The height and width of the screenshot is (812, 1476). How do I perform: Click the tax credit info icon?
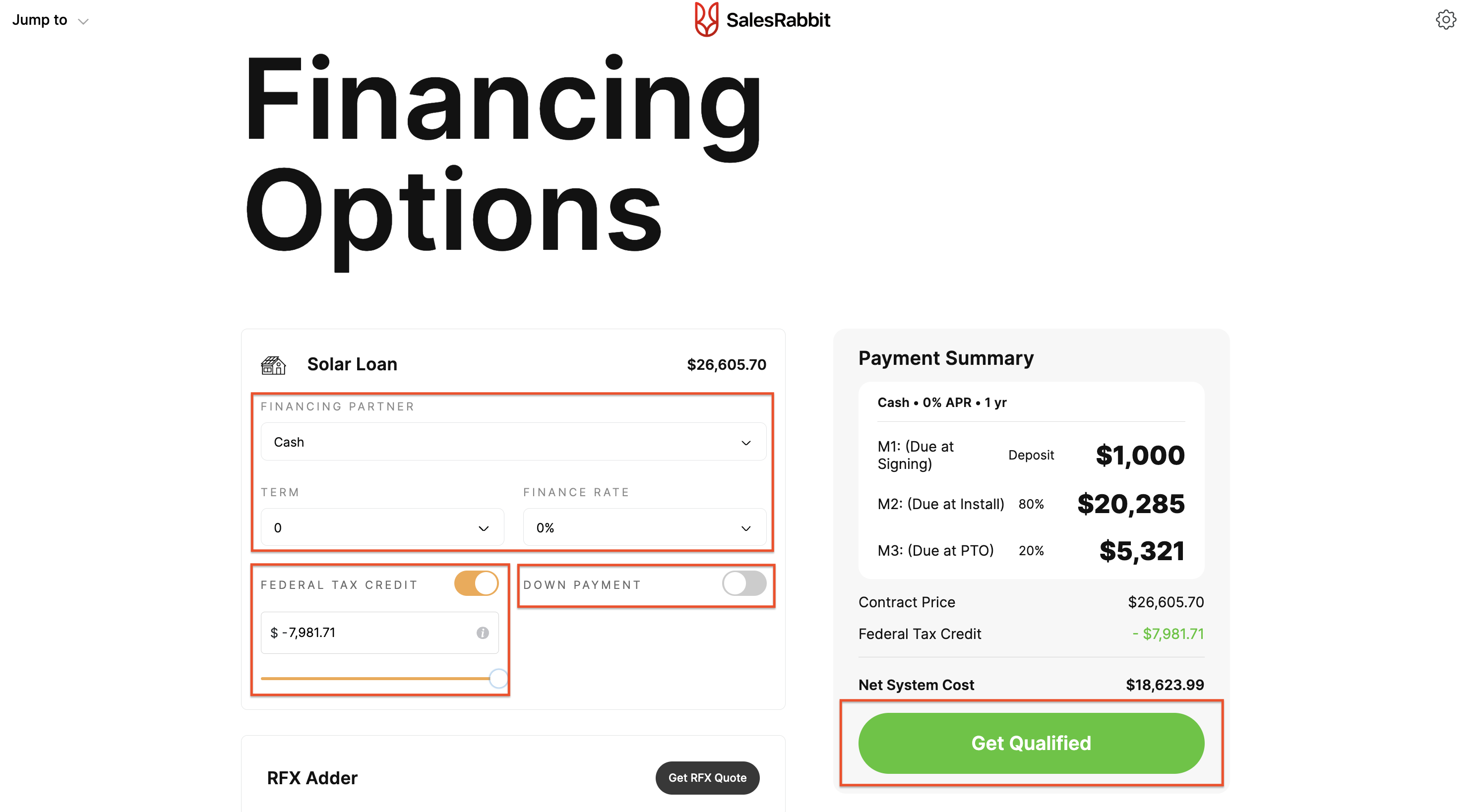[x=483, y=633]
